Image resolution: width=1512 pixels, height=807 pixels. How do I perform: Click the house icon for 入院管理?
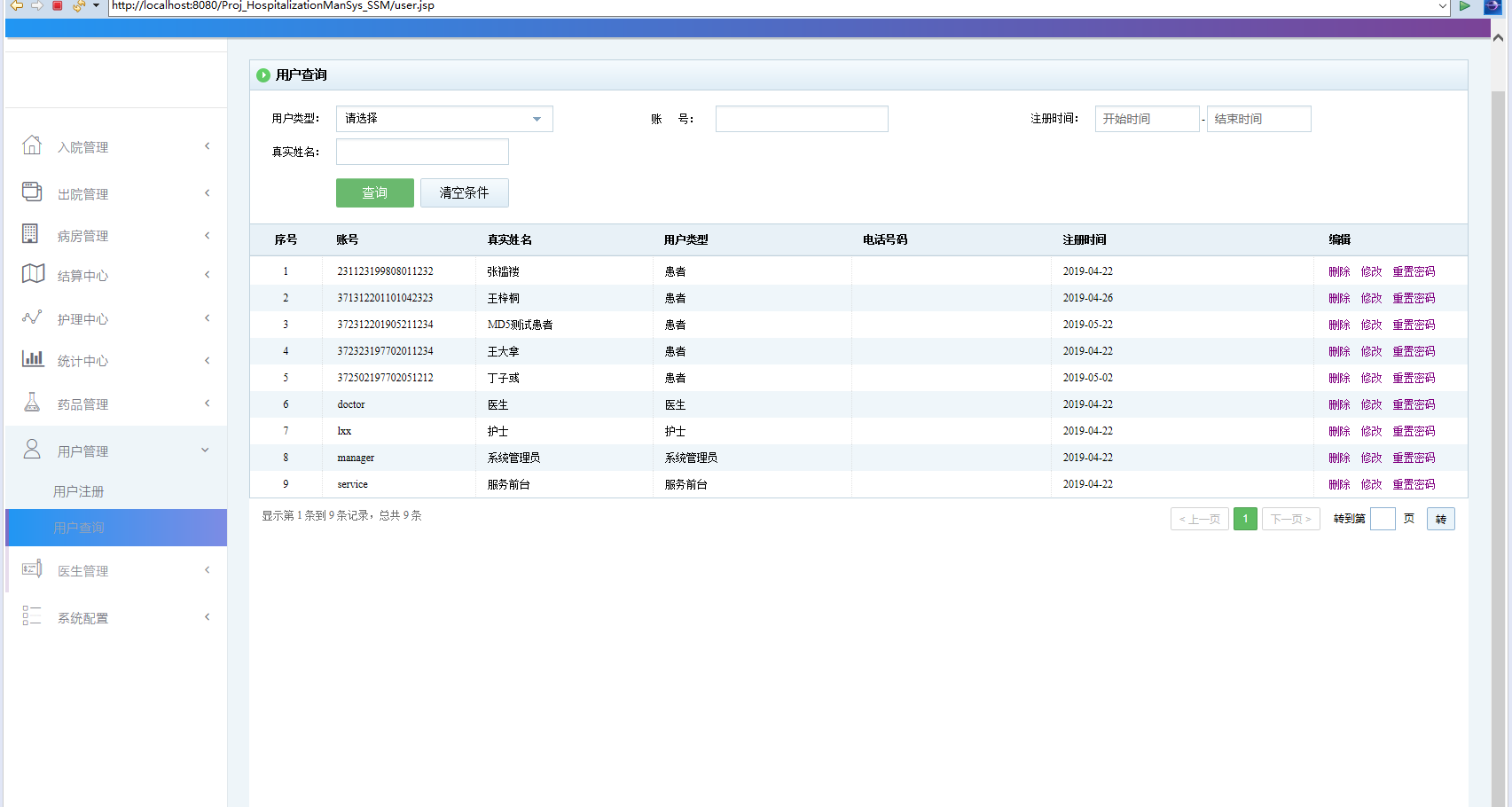pyautogui.click(x=32, y=145)
